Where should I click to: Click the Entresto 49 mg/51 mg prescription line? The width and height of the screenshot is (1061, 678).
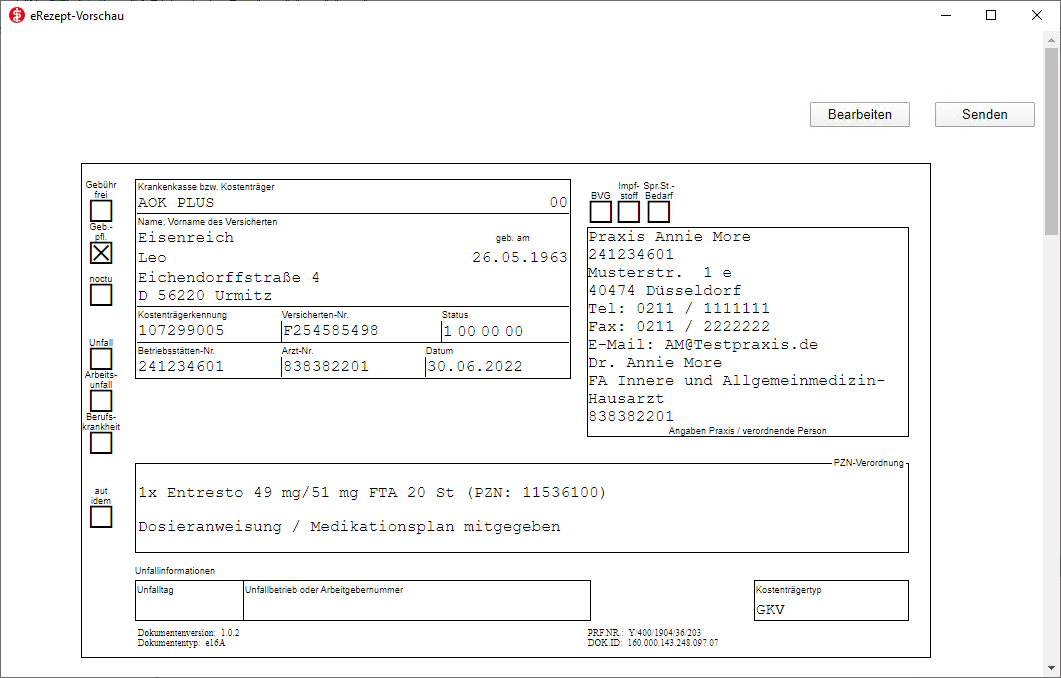tap(372, 493)
